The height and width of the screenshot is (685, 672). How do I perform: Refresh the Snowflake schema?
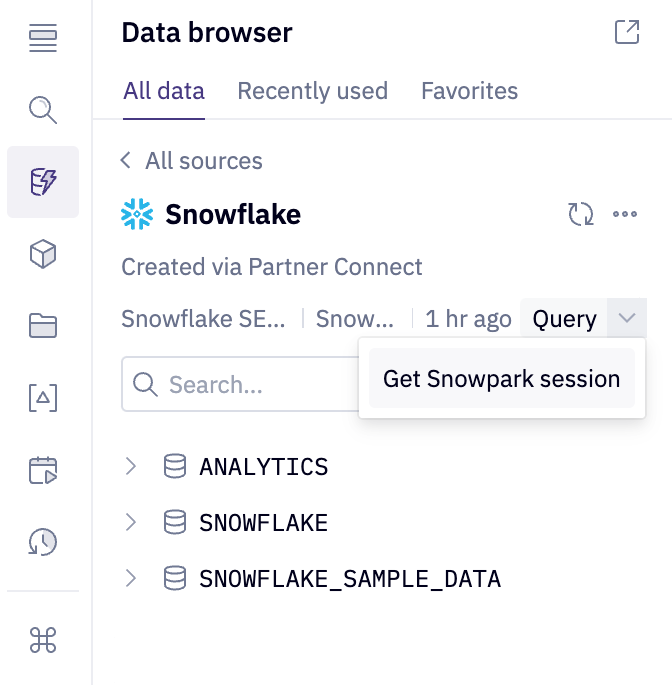click(x=581, y=214)
